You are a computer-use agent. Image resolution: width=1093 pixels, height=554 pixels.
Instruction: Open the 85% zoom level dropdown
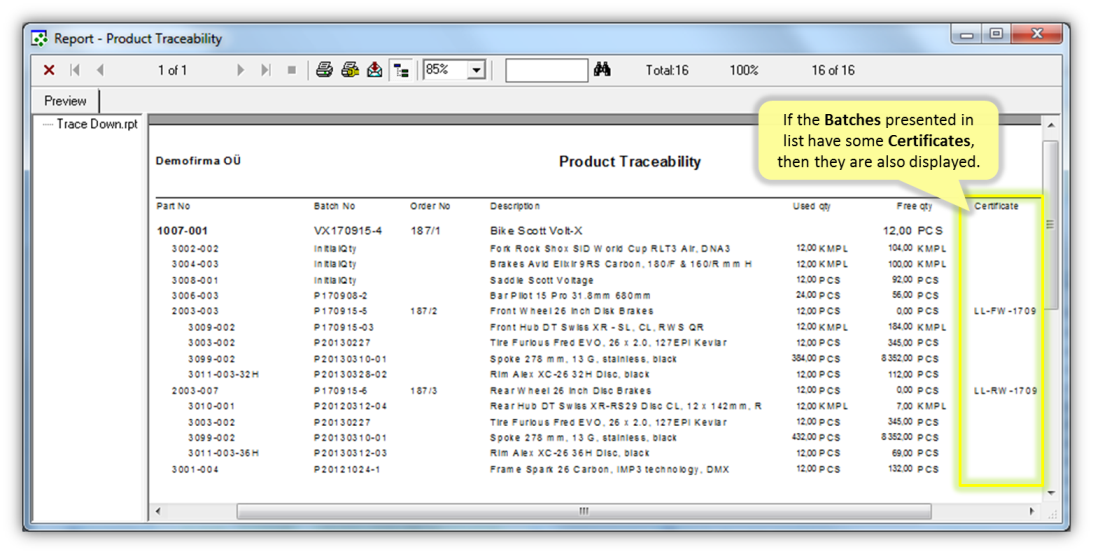pyautogui.click(x=476, y=70)
